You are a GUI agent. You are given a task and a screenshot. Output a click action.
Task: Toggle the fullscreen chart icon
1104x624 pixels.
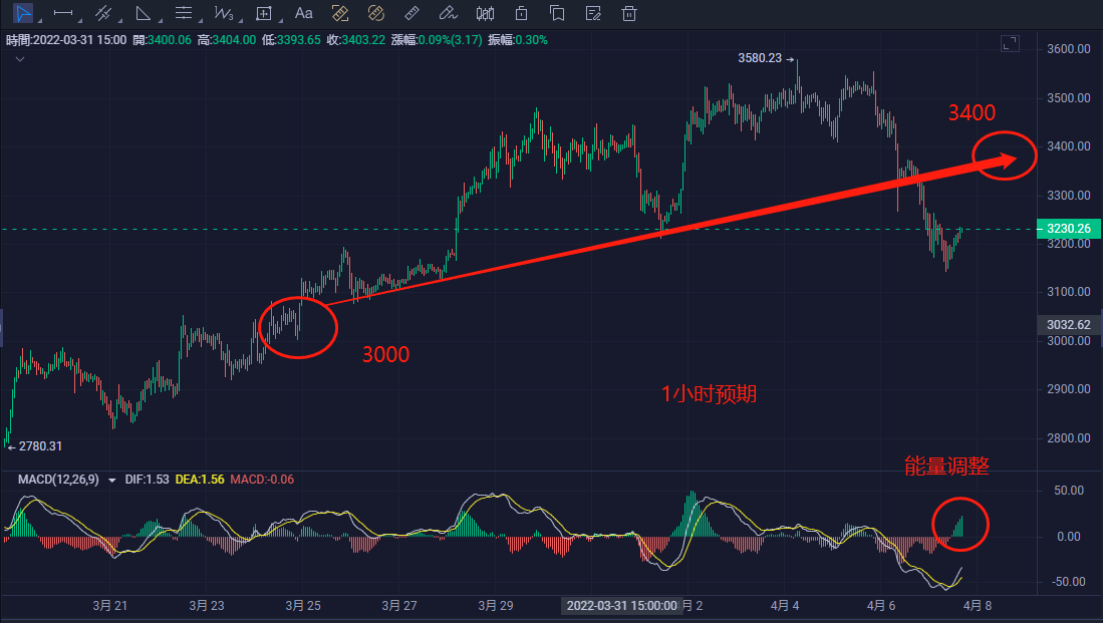[x=1009, y=43]
